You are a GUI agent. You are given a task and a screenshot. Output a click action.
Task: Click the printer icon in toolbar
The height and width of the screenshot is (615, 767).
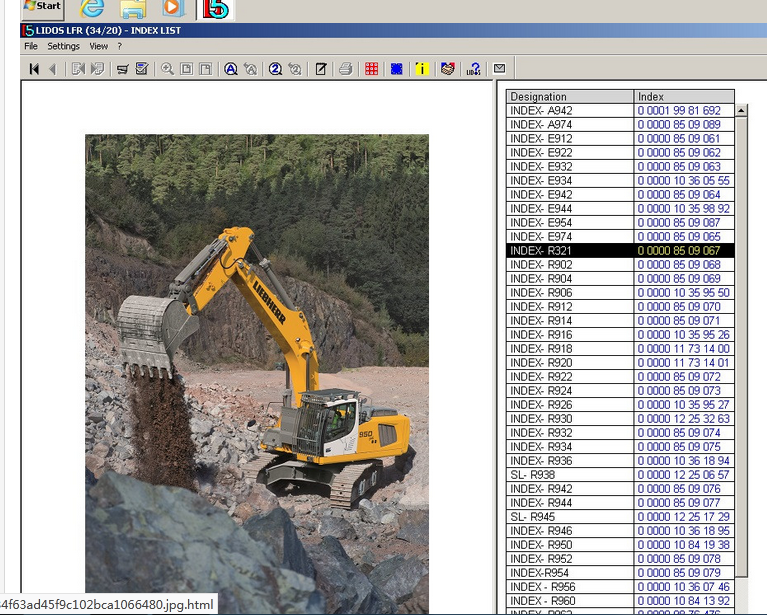[345, 69]
